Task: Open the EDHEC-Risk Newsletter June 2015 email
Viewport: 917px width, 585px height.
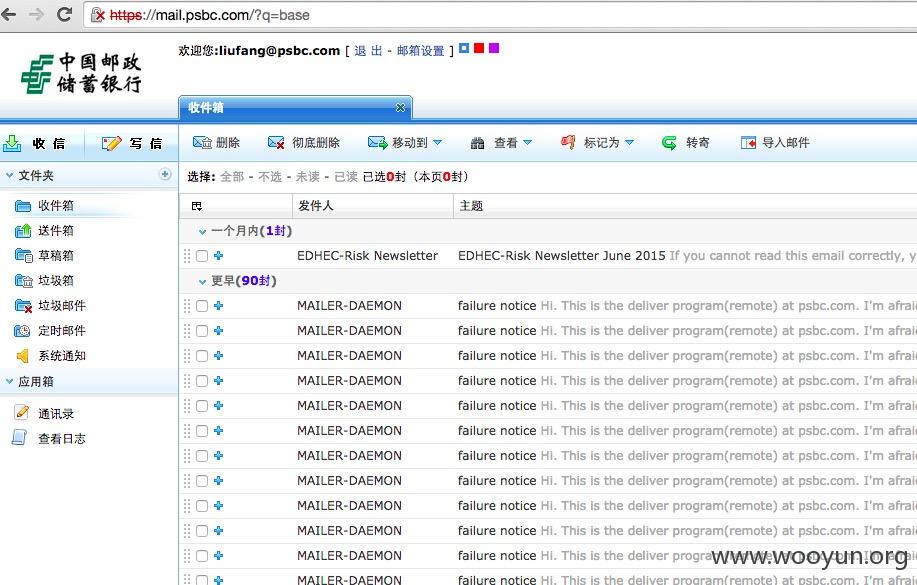Action: (561, 256)
